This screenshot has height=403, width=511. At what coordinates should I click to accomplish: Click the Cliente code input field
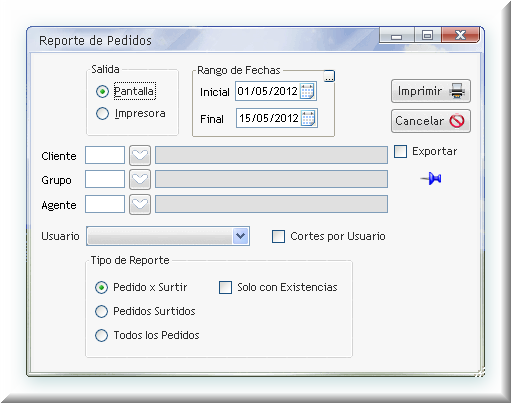[105, 155]
